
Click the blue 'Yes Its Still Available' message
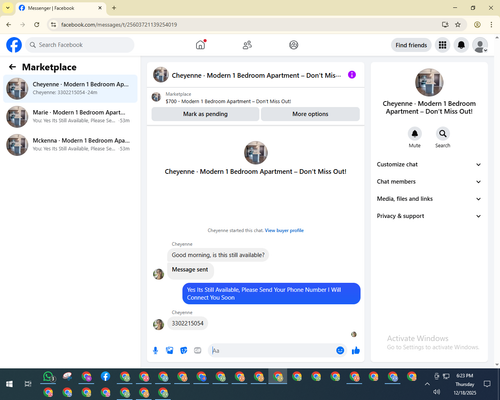pos(271,294)
